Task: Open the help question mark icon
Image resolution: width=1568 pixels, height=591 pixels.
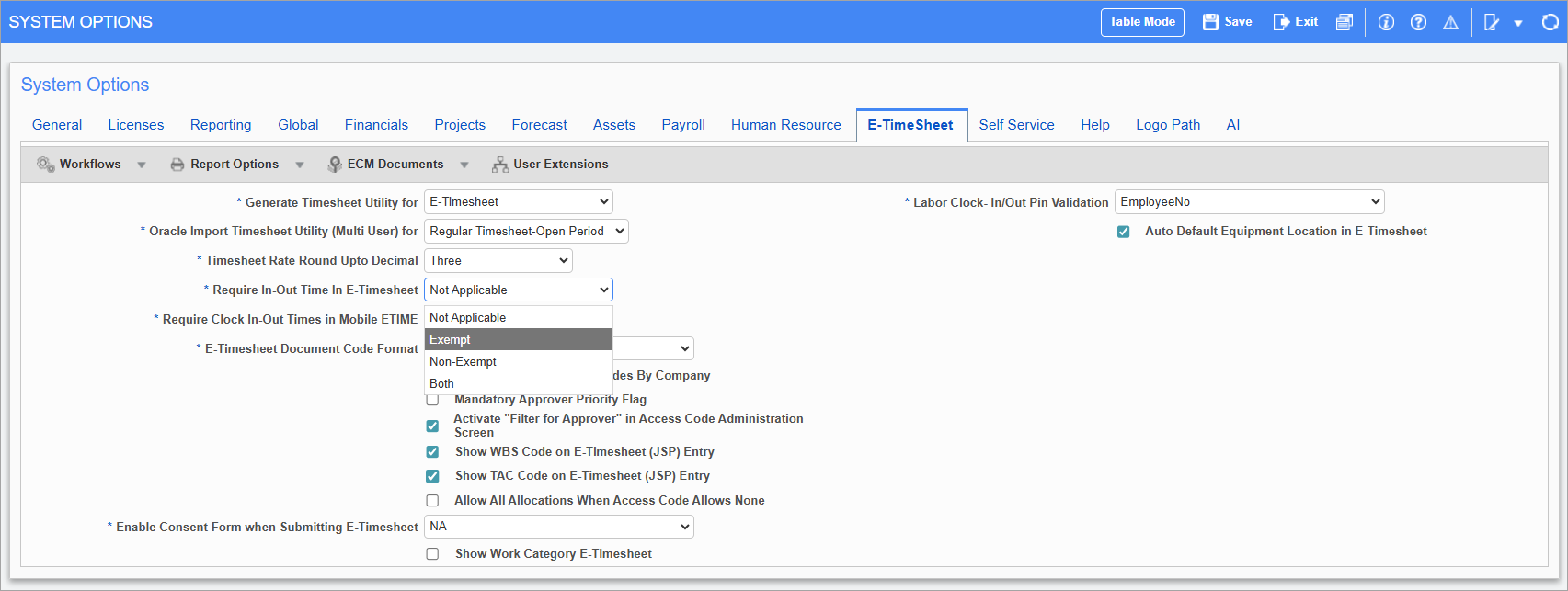Action: coord(1418,22)
